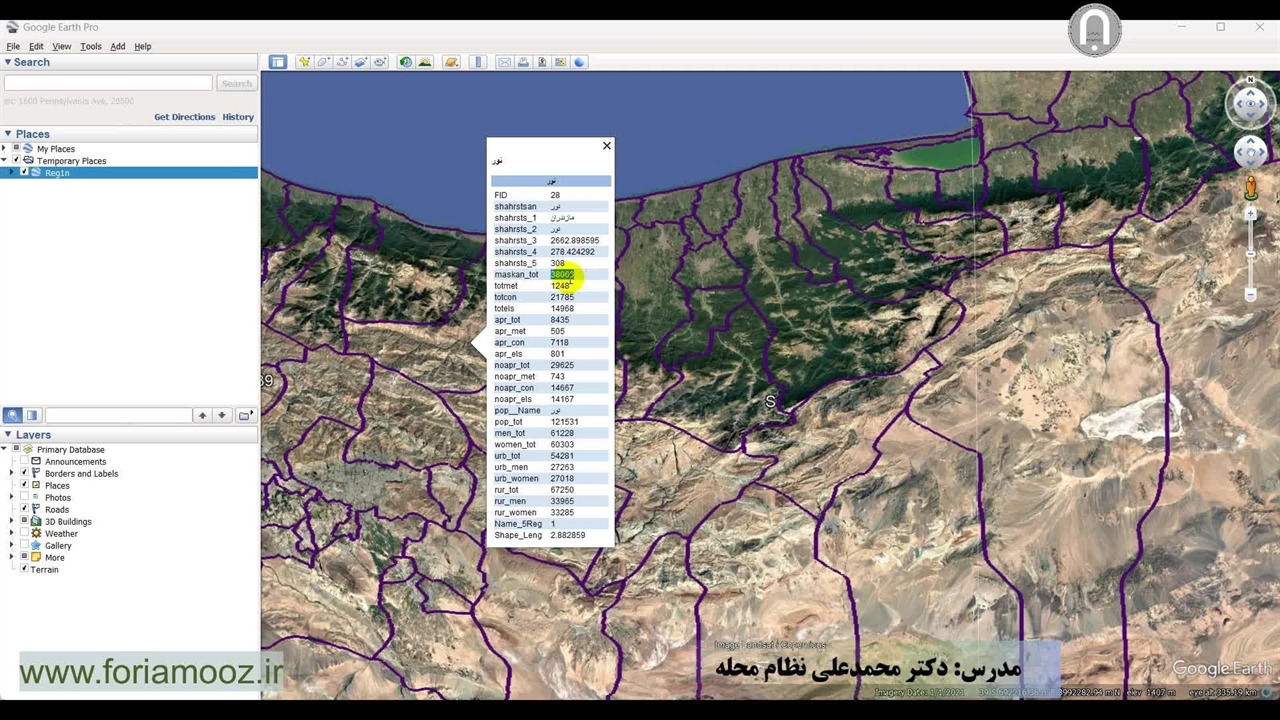Close the feature info balloon
The height and width of the screenshot is (720, 1280).
(606, 146)
